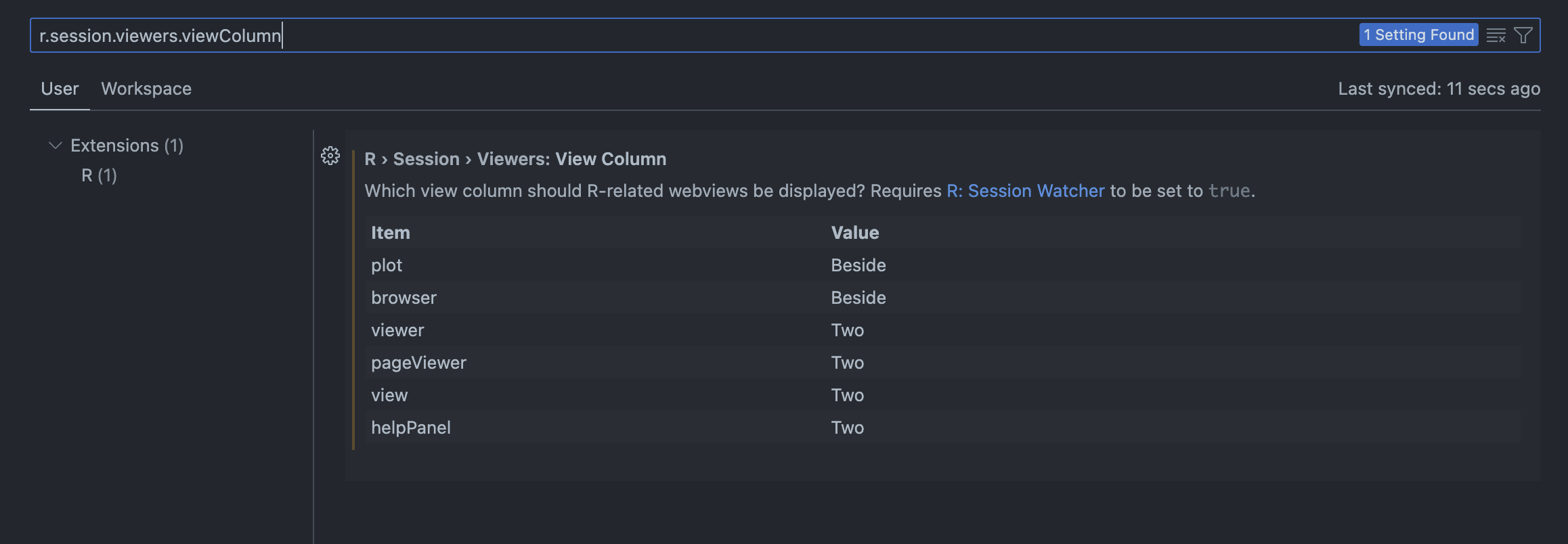Select the view item row
The height and width of the screenshot is (544, 1568).
coord(942,395)
